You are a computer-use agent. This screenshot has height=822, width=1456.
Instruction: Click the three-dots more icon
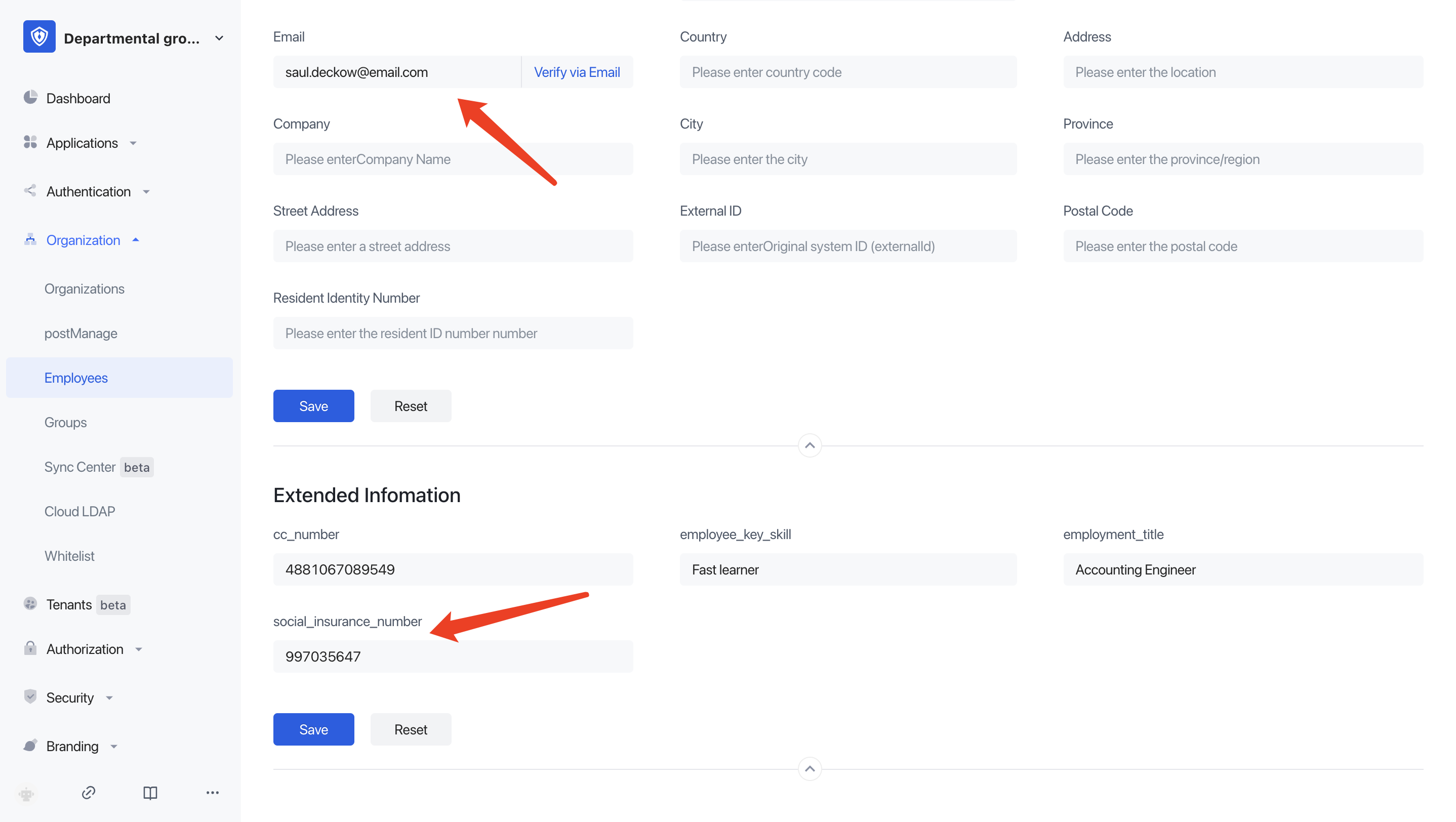(x=212, y=792)
